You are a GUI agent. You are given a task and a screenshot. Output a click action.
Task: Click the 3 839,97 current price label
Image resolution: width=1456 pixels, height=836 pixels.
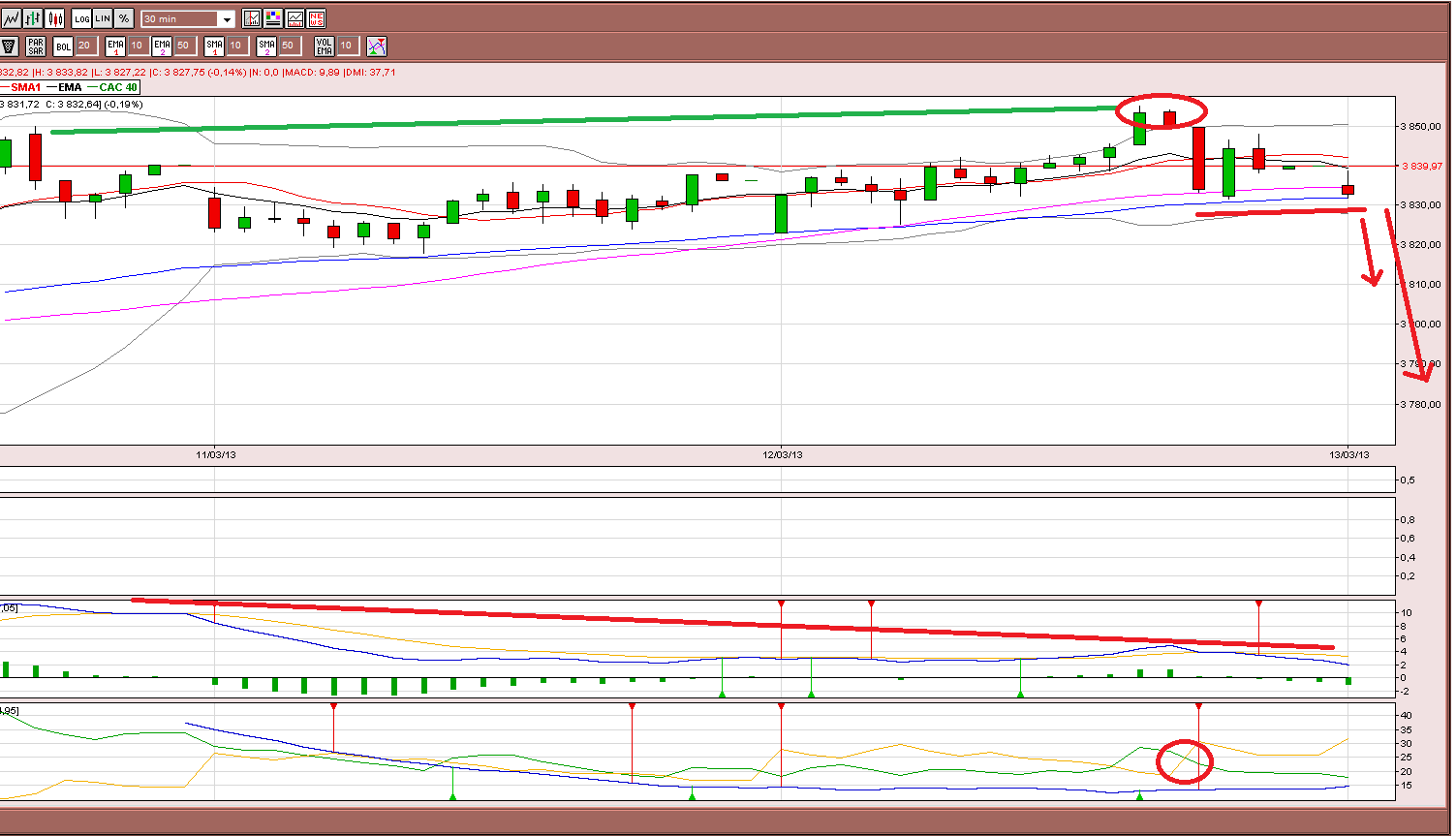(x=1422, y=167)
